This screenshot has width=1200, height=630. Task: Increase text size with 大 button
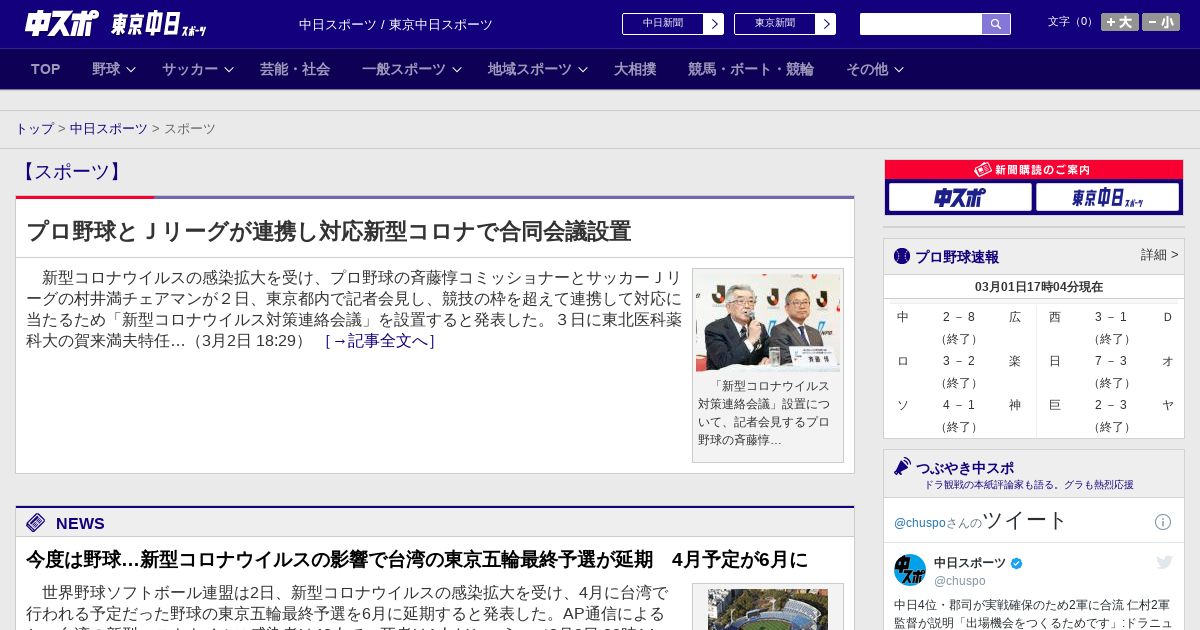(1120, 22)
